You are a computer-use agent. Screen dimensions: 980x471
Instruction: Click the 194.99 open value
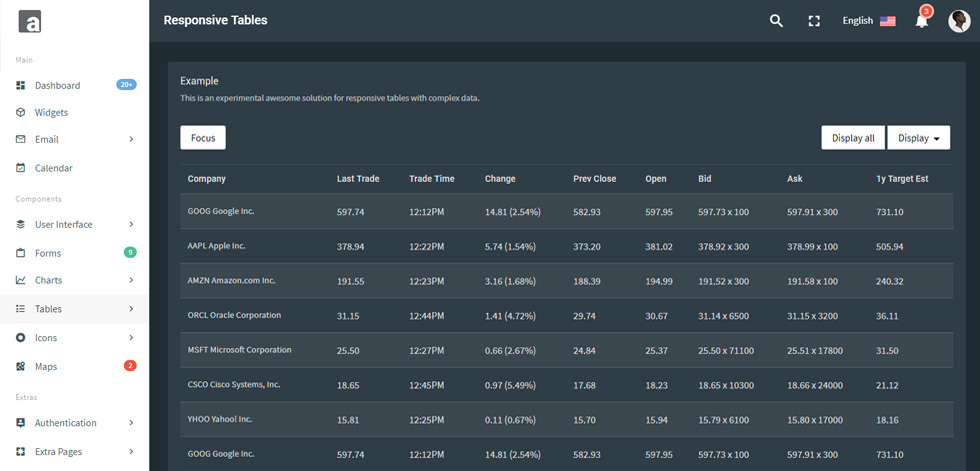[x=659, y=282]
